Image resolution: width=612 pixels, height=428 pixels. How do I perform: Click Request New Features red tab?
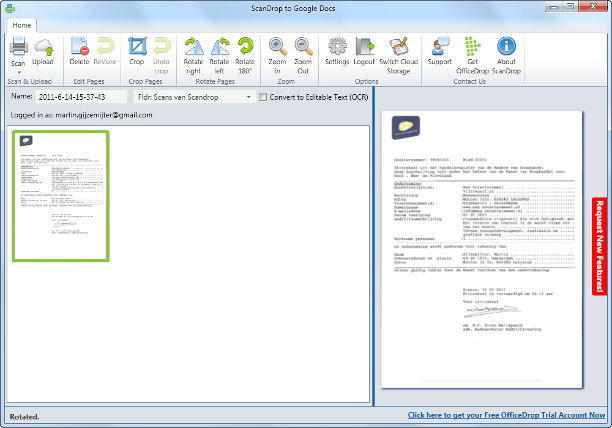tap(599, 246)
